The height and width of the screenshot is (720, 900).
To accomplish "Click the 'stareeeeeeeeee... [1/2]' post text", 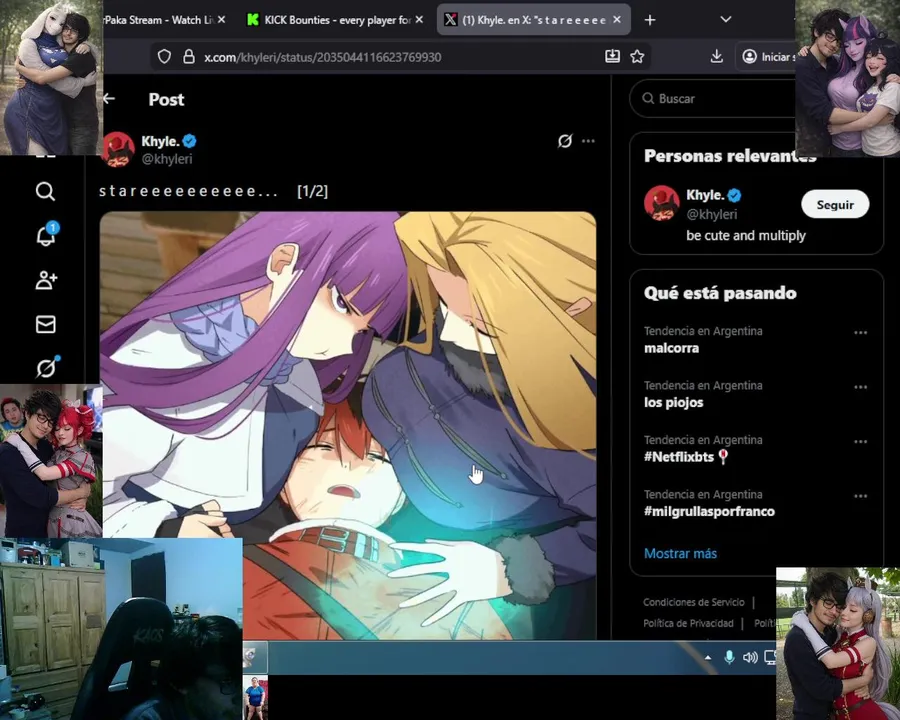I will click(x=214, y=191).
